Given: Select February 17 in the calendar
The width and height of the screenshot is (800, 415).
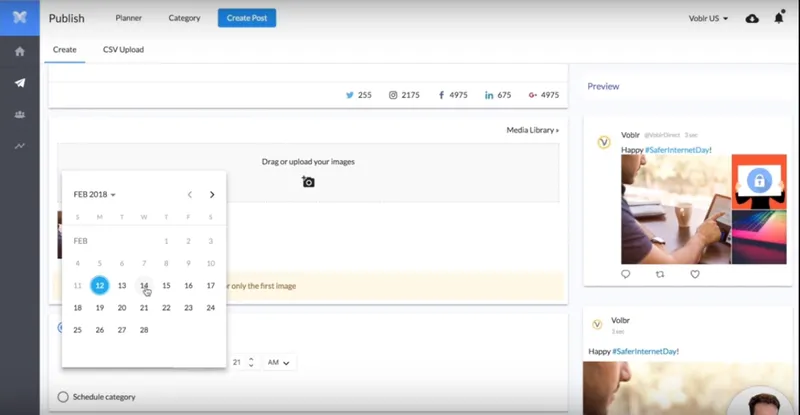Looking at the screenshot, I should pos(211,285).
